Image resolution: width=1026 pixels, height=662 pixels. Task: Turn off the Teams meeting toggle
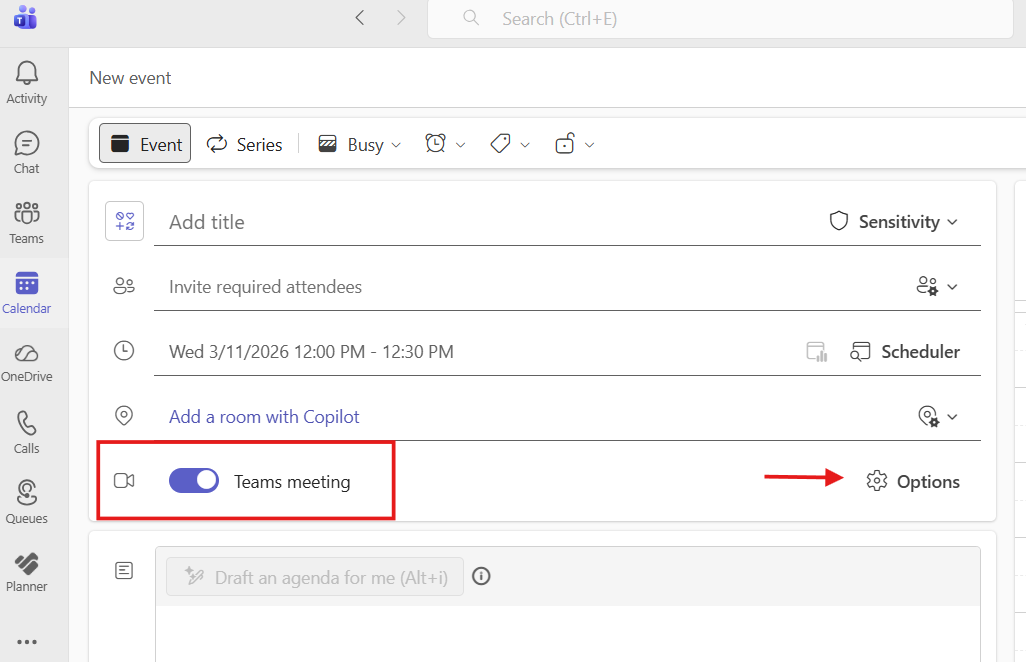point(194,481)
